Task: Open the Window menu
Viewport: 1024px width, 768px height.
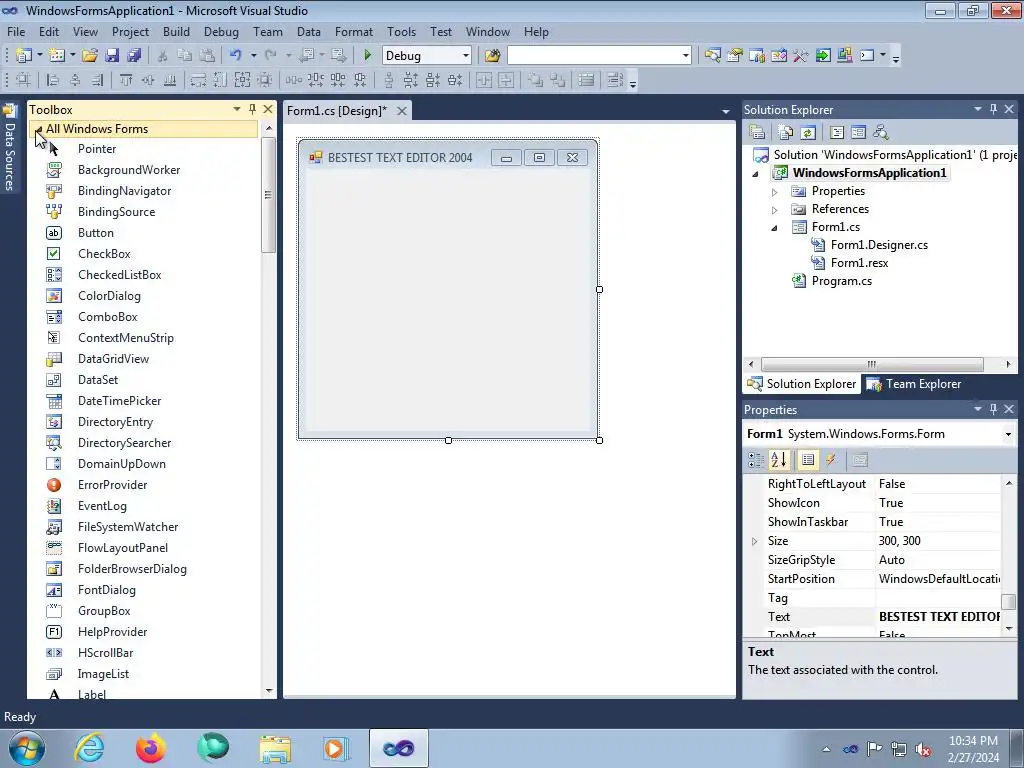Action: point(487,31)
